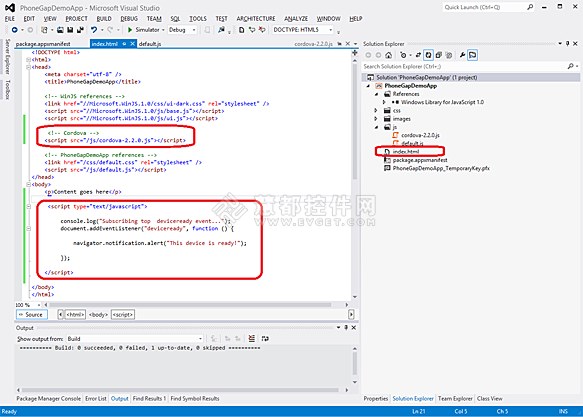Click the Save file toolbar icon
The height and width of the screenshot is (417, 583).
coord(70,30)
